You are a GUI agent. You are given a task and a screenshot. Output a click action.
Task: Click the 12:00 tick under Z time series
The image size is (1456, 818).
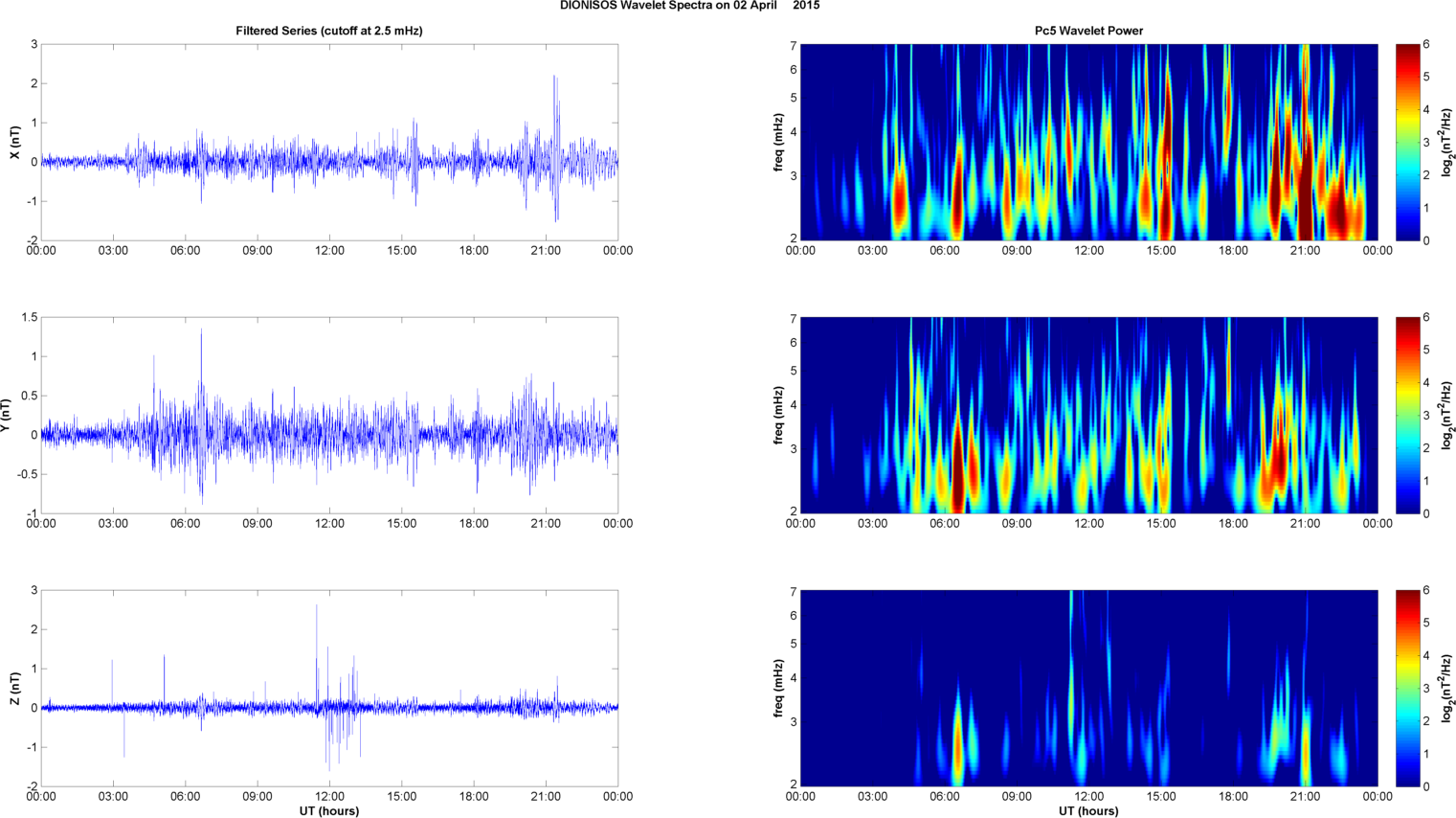(329, 796)
